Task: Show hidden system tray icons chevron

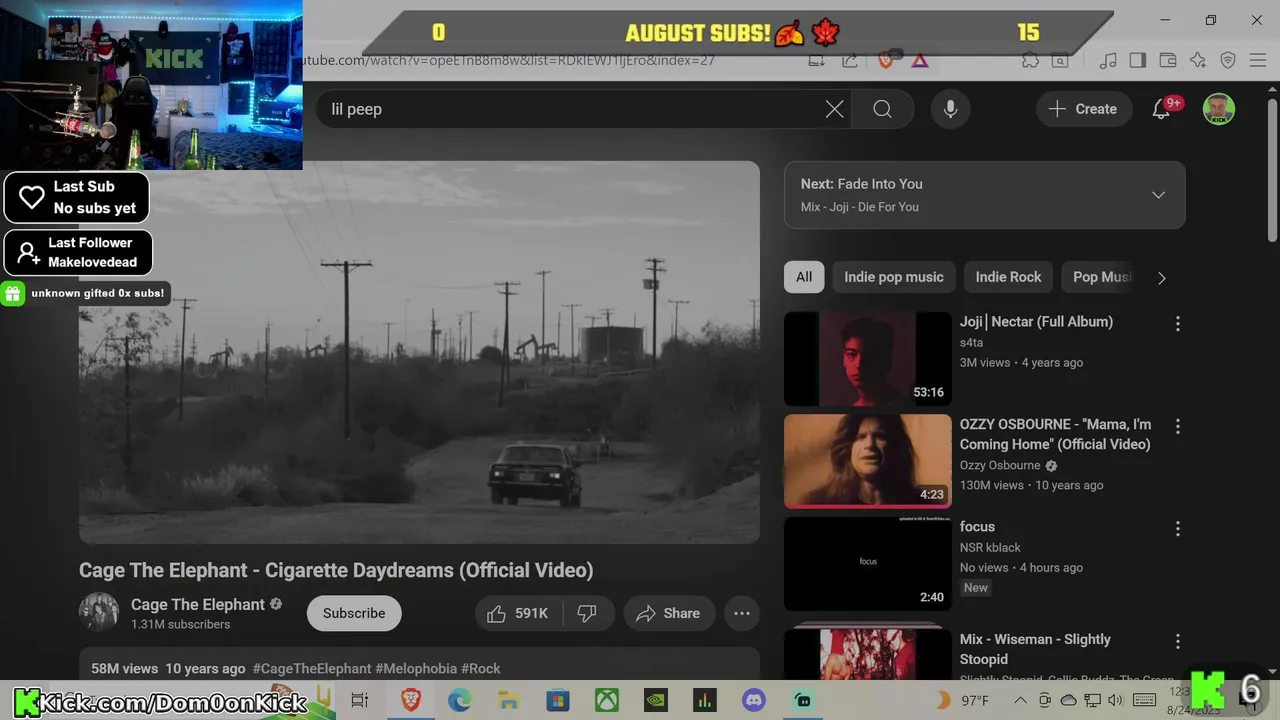Action: click(x=1020, y=700)
